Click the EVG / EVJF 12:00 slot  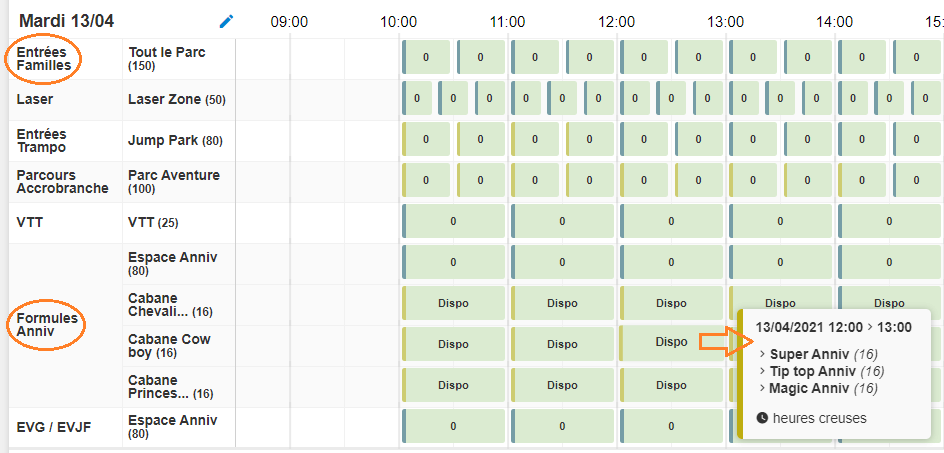point(671,426)
